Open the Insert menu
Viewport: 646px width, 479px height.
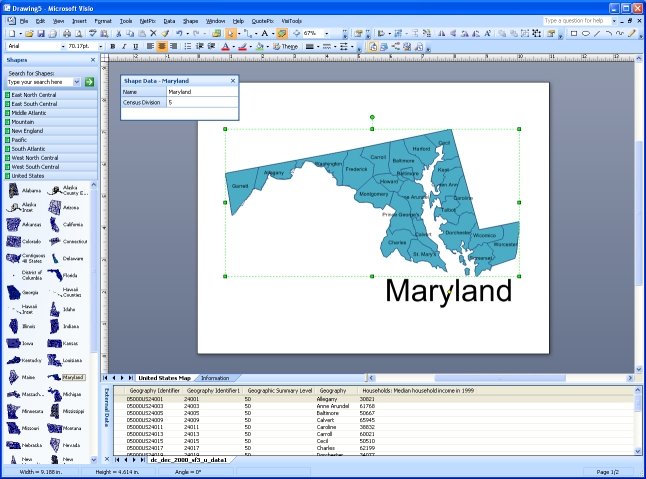pyautogui.click(x=79, y=21)
